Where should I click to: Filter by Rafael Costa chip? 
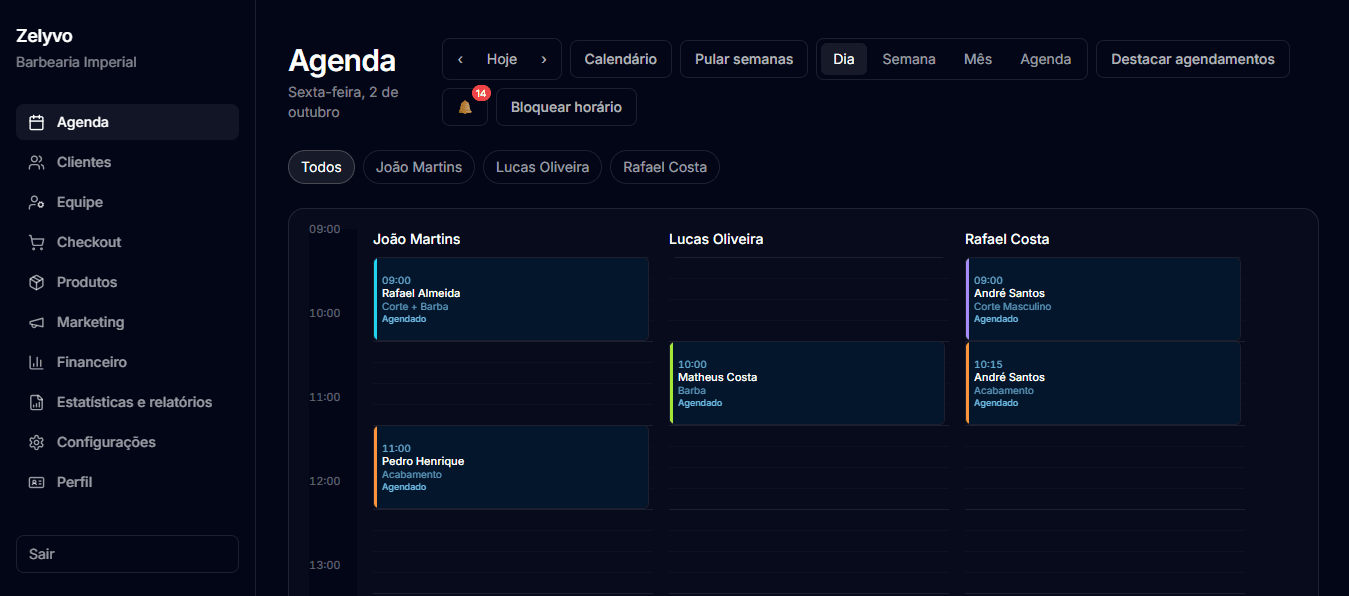point(665,167)
